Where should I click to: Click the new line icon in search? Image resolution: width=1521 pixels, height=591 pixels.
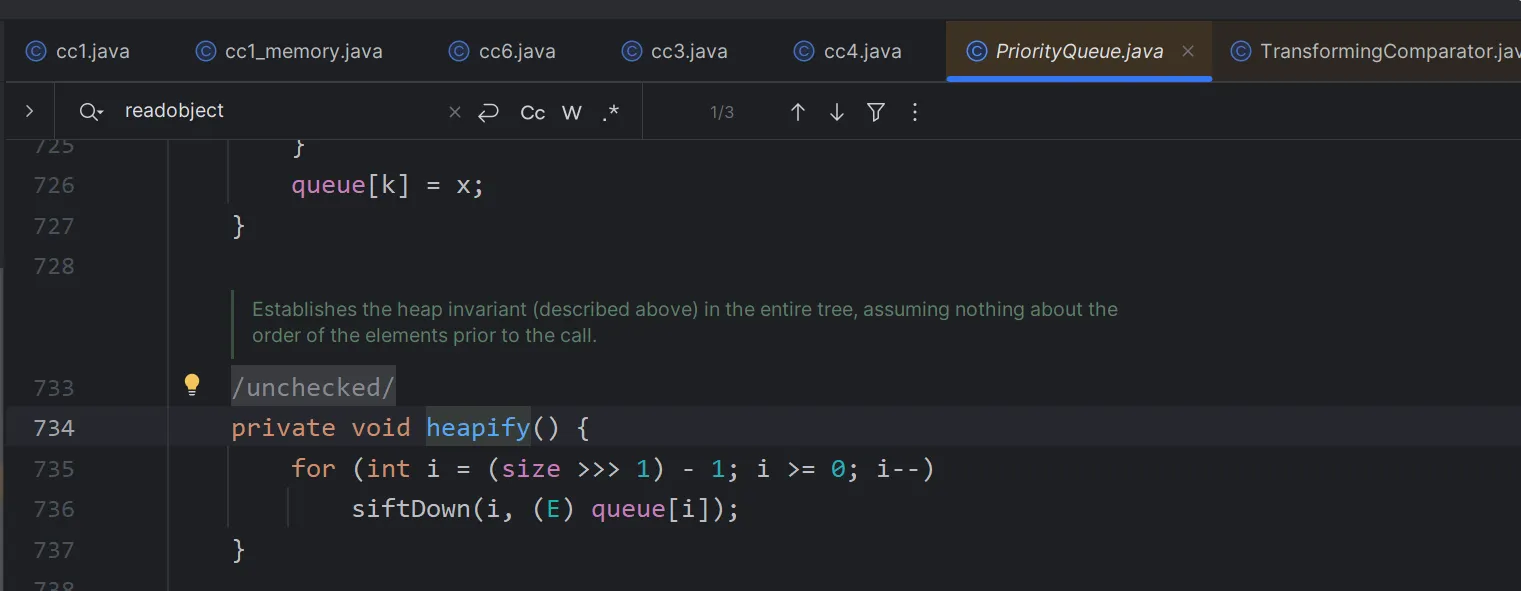point(488,112)
